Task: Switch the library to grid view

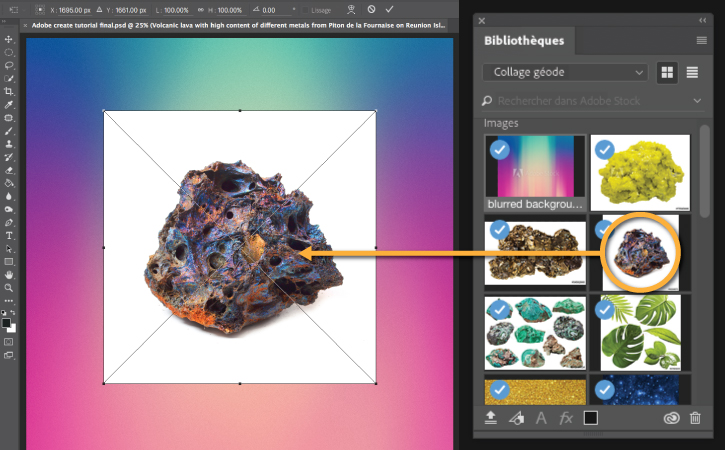Action: click(667, 73)
